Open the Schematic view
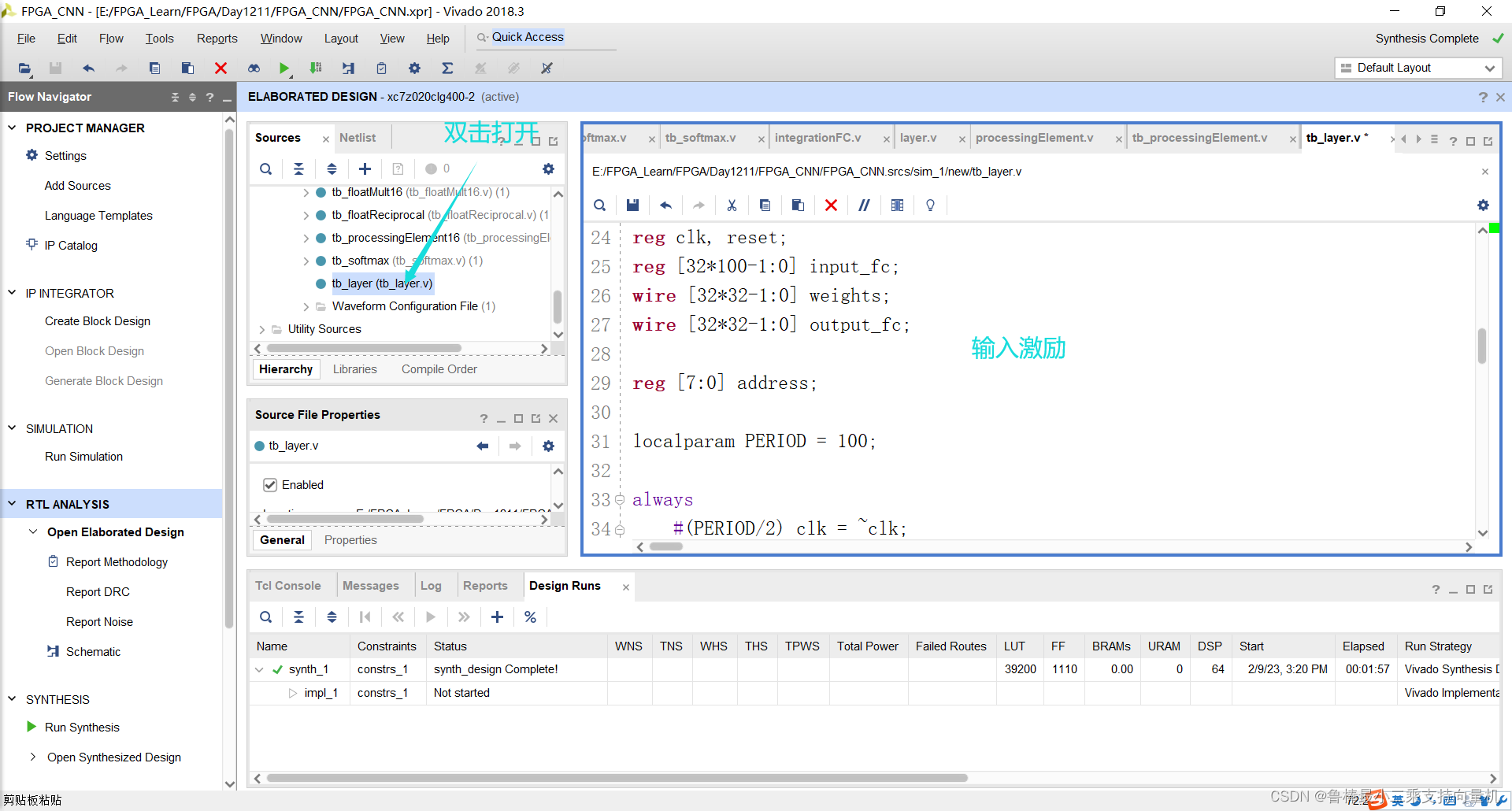 tap(93, 652)
